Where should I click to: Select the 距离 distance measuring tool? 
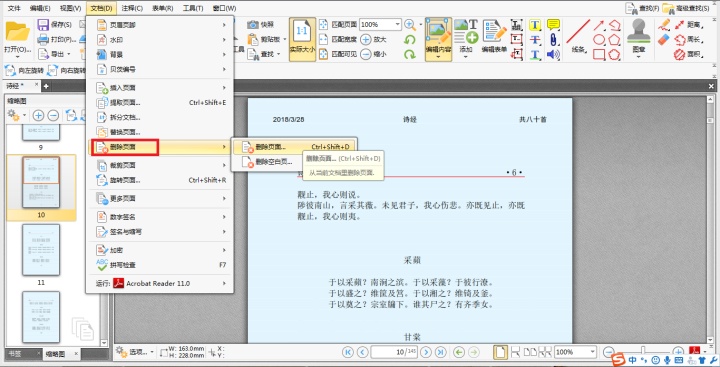pos(689,25)
